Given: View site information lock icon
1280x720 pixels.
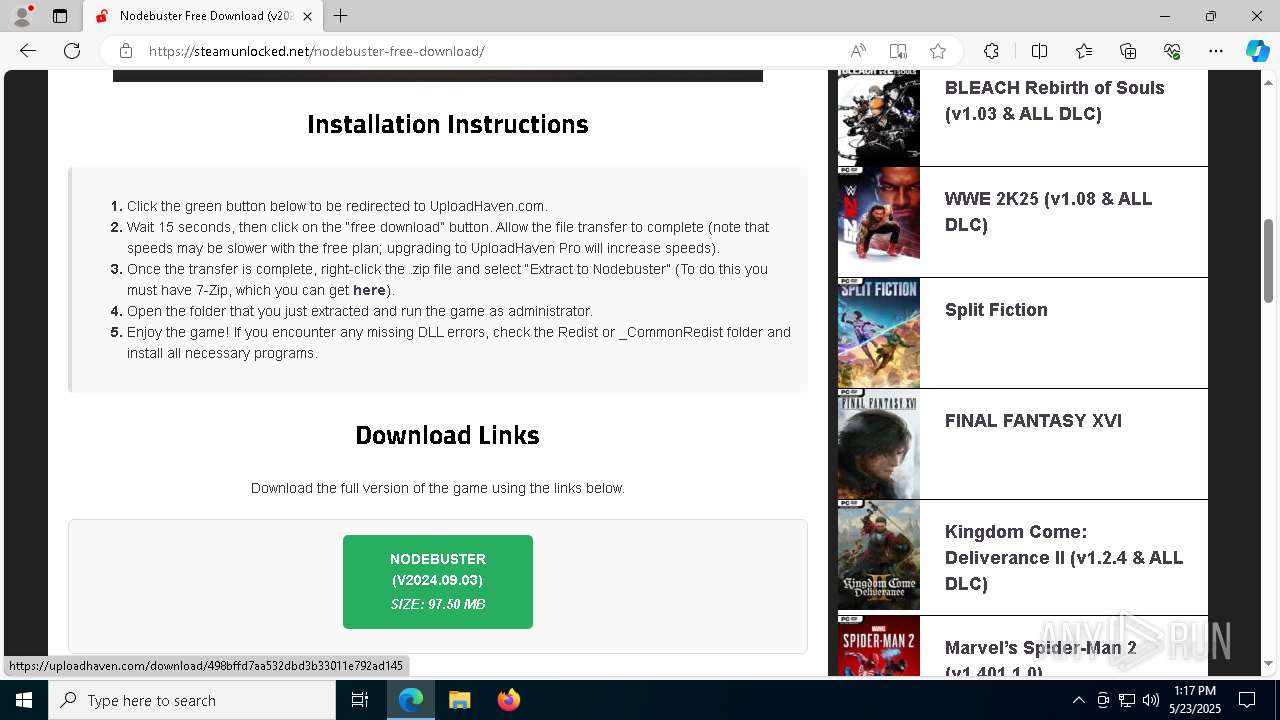Looking at the screenshot, I should pos(126,51).
